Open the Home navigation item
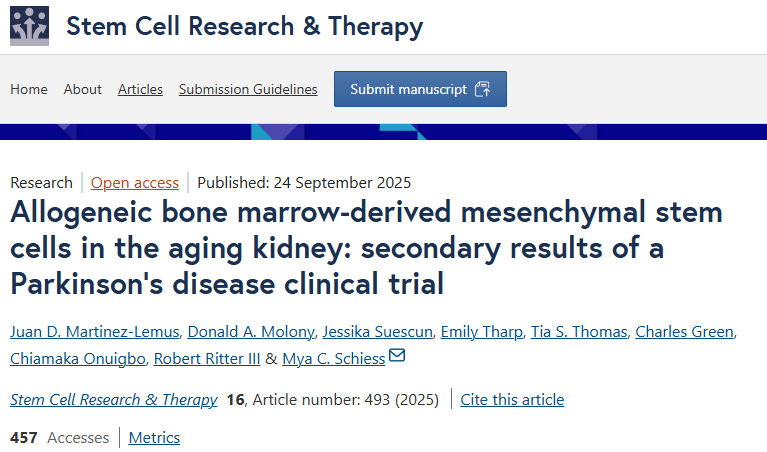 click(x=29, y=89)
